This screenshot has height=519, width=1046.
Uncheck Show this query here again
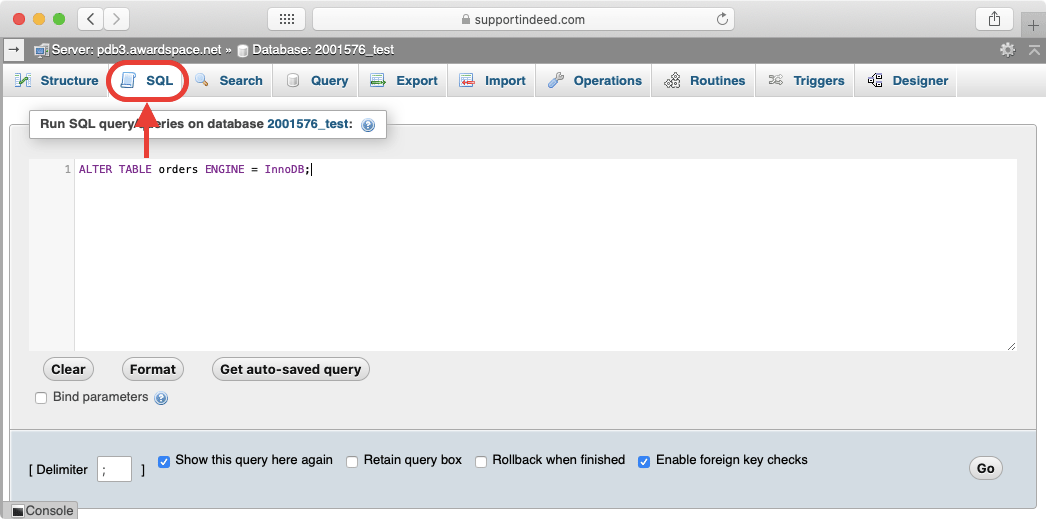tap(164, 461)
